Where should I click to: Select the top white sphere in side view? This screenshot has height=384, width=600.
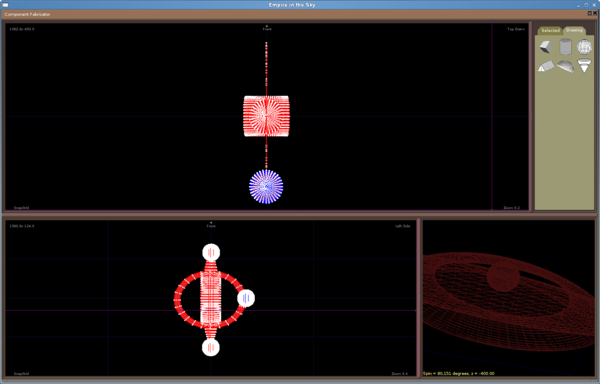(x=211, y=252)
